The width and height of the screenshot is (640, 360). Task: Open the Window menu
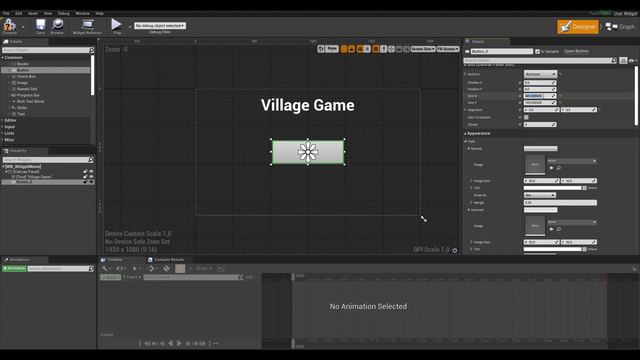[x=82, y=13]
